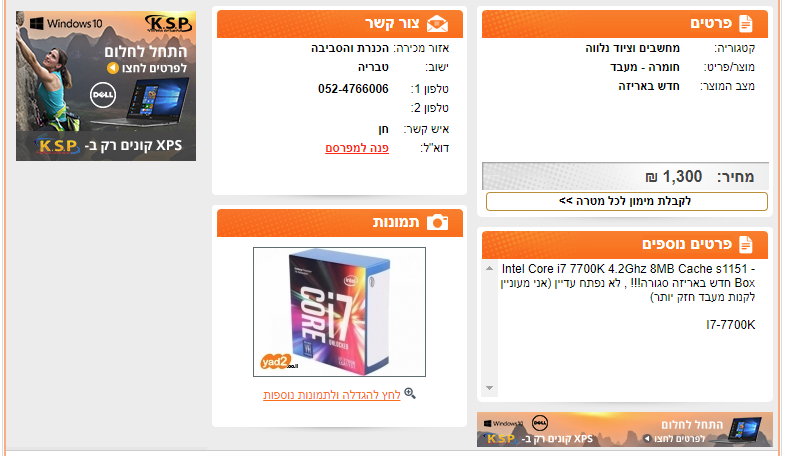Click the camera icon in photos header
Viewport: 789px width, 456px height.
(x=437, y=222)
